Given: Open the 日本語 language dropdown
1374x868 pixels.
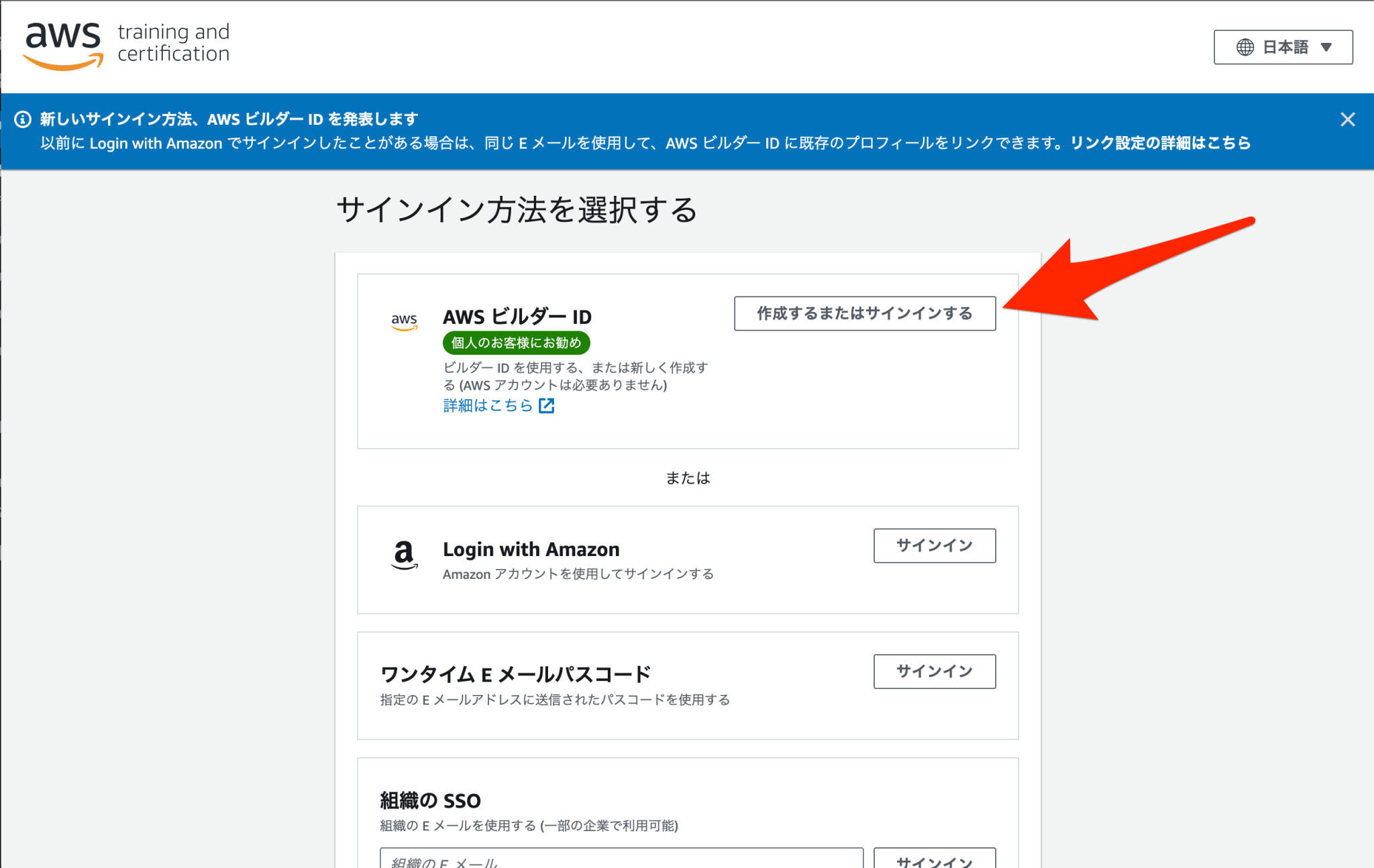Looking at the screenshot, I should pyautogui.click(x=1282, y=47).
